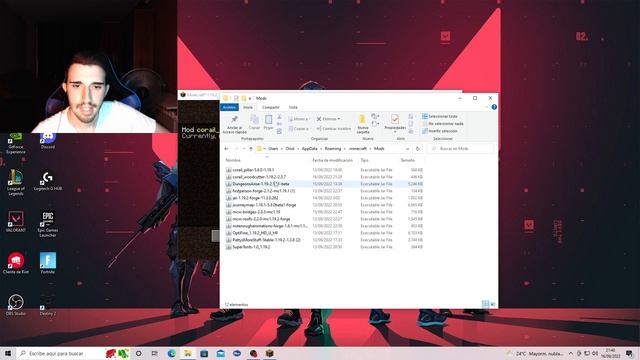The image size is (640, 360).
Task: Switch to large icons view in status bar
Action: (493, 304)
